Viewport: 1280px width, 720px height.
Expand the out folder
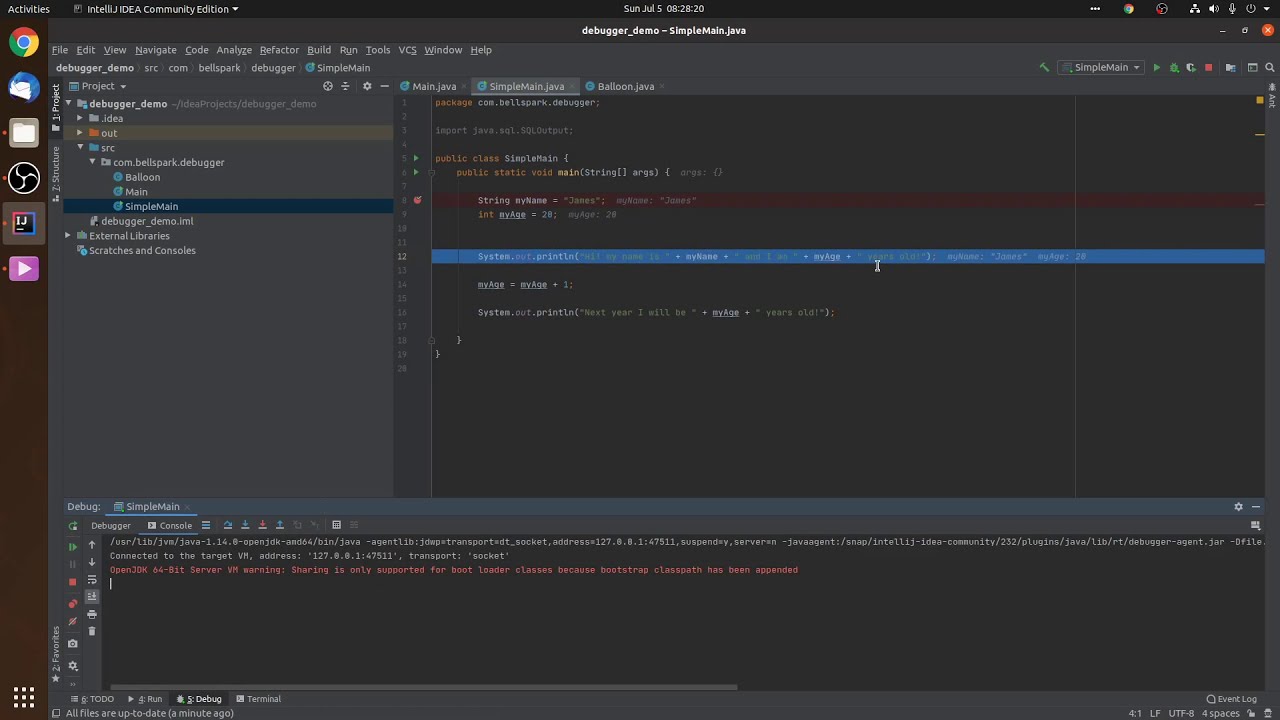(x=81, y=133)
